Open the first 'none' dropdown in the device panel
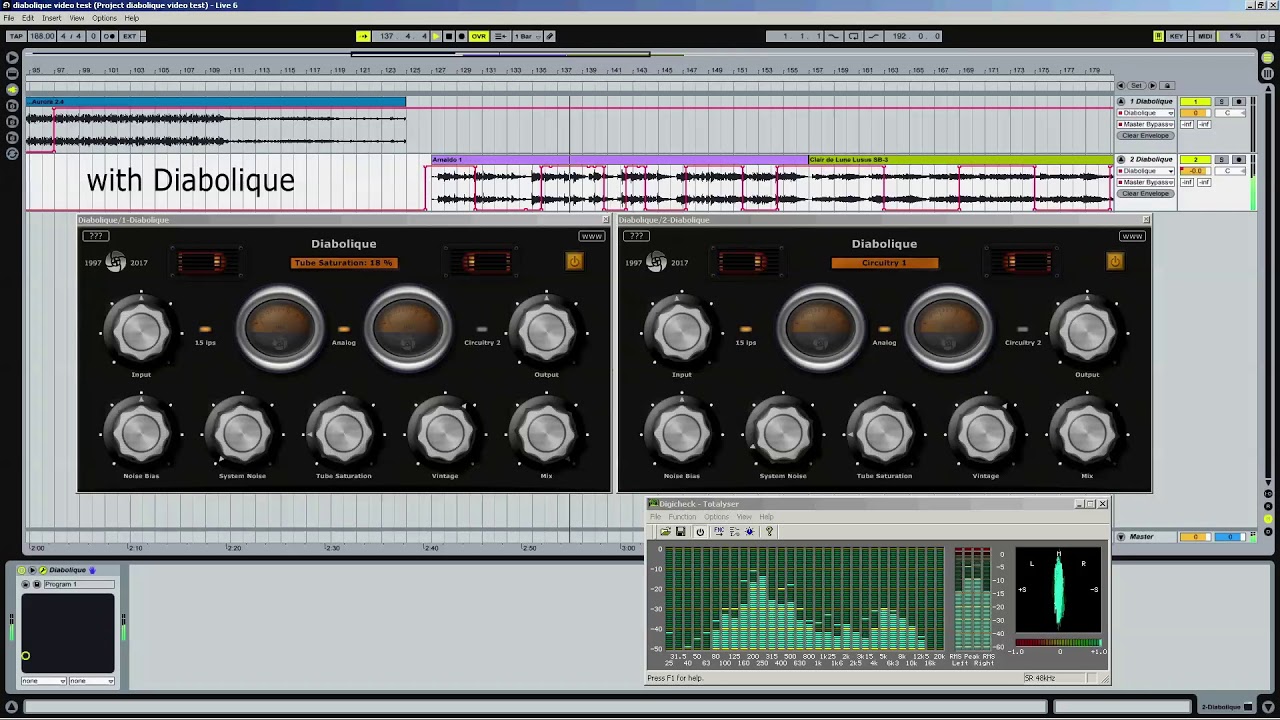 point(43,681)
